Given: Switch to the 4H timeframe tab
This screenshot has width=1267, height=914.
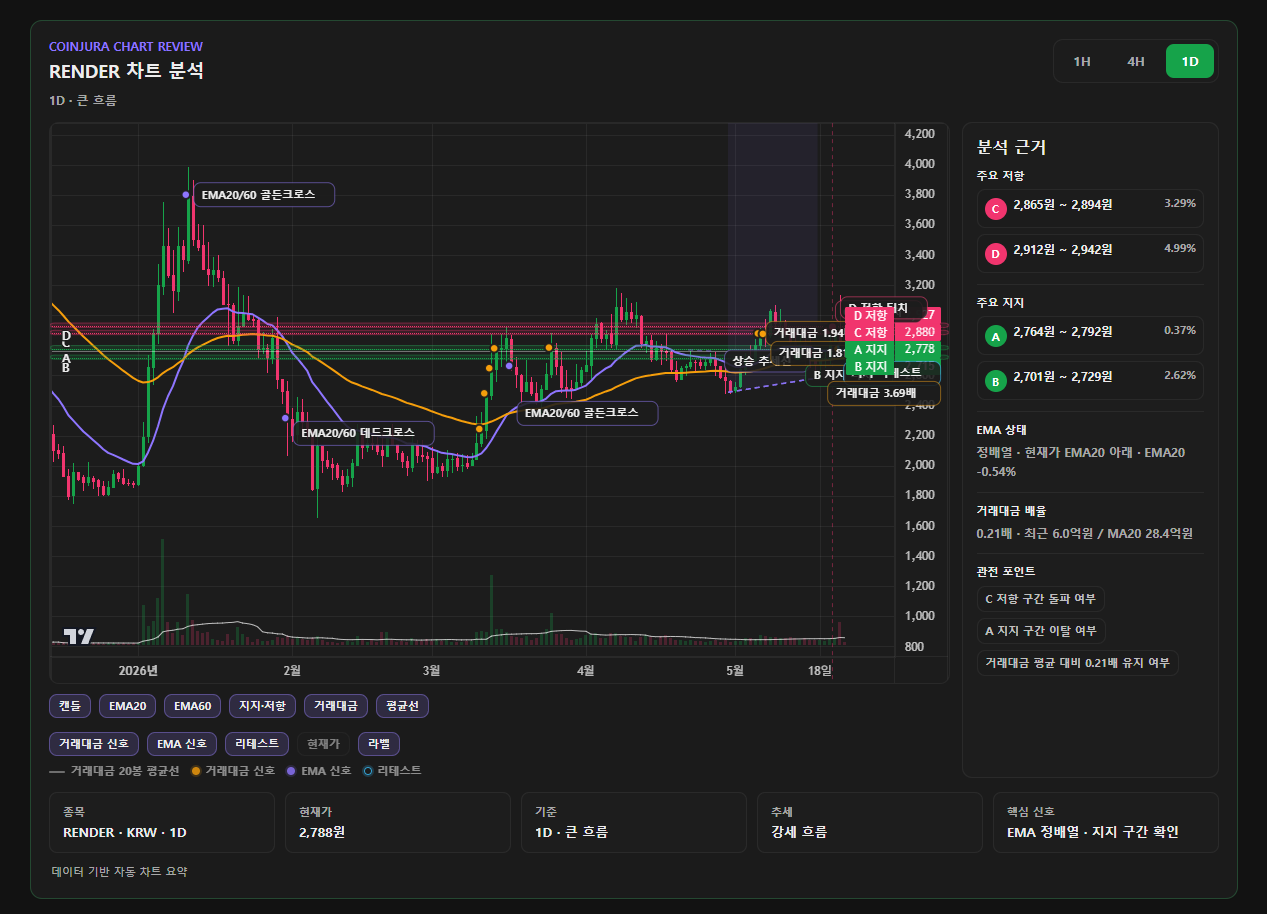Looking at the screenshot, I should pos(1136,61).
